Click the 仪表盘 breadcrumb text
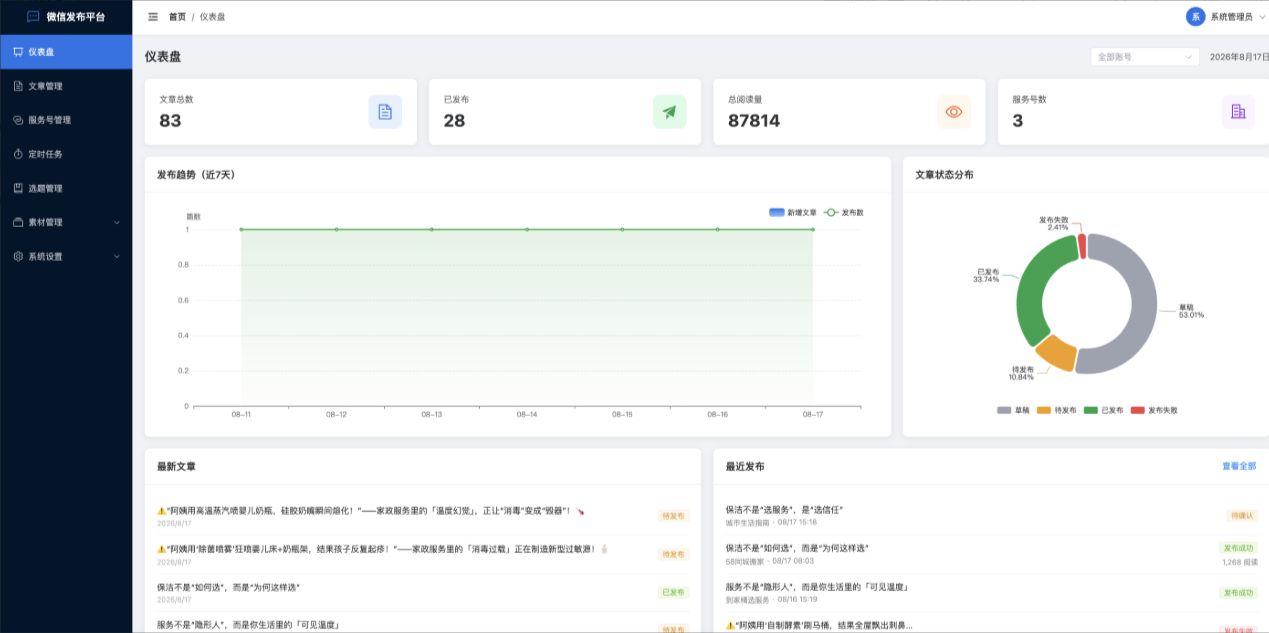Screen dimensions: 1269x633 pos(212,17)
